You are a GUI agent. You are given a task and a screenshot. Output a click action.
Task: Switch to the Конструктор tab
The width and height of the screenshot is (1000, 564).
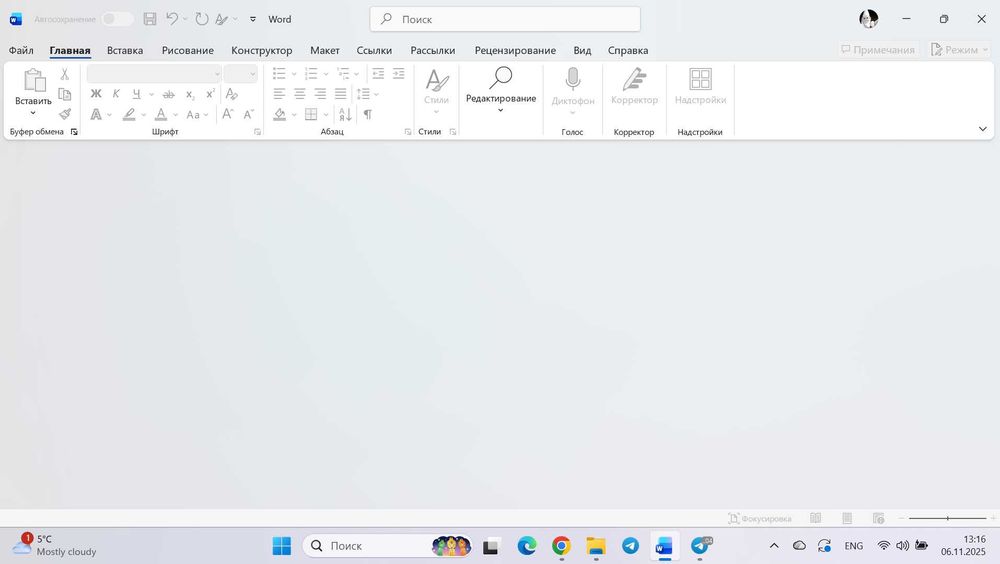(261, 50)
